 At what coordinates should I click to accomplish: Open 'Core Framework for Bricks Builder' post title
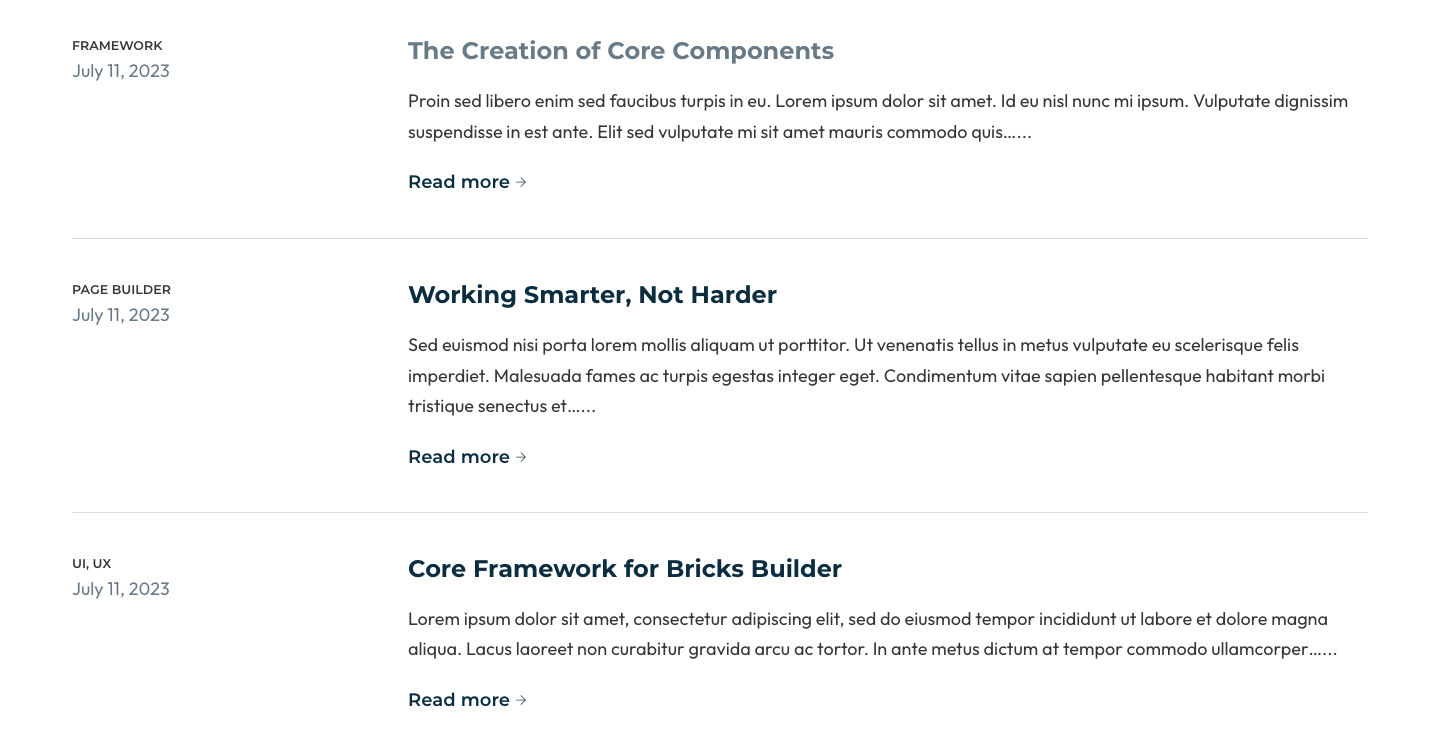625,568
